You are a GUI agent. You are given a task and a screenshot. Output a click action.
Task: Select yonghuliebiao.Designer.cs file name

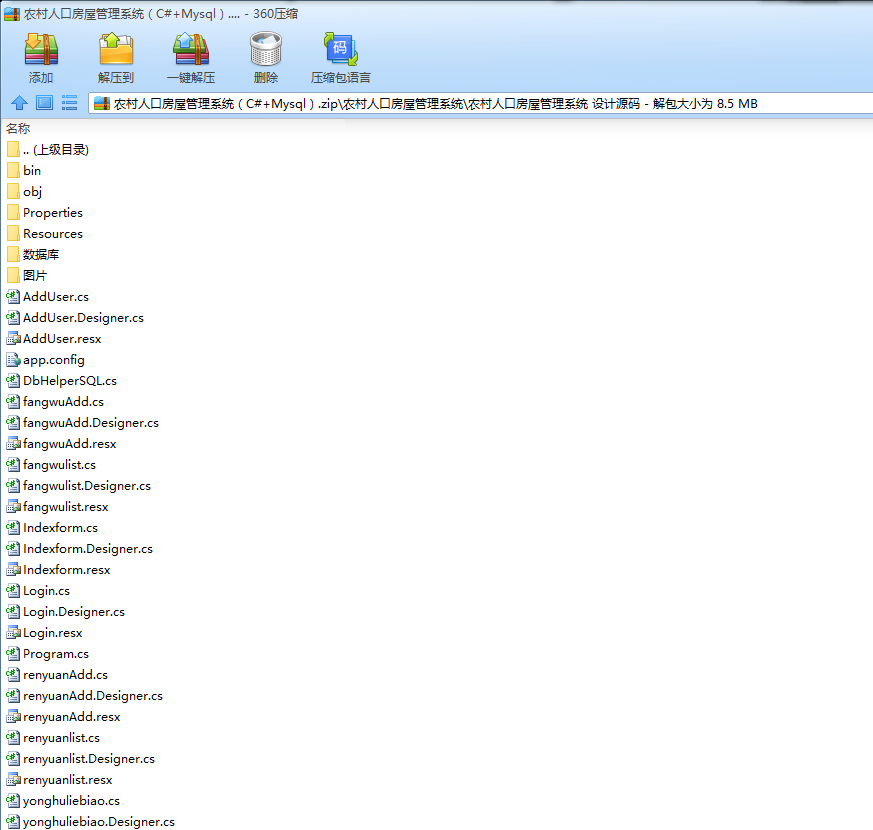click(x=99, y=822)
